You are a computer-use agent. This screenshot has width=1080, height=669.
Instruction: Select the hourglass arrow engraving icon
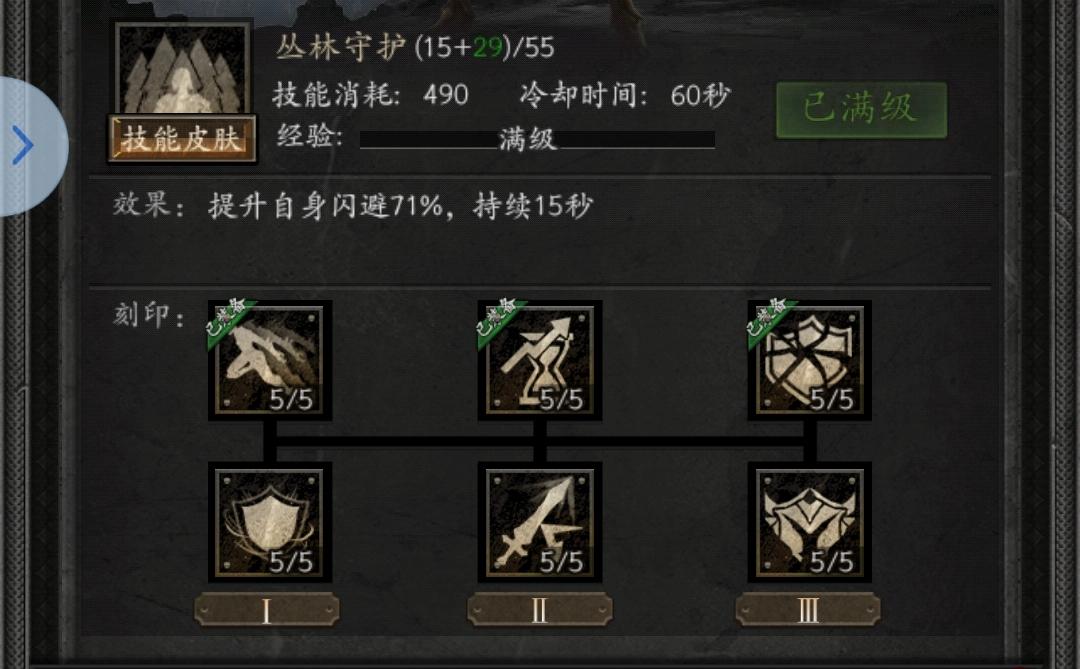coord(540,360)
